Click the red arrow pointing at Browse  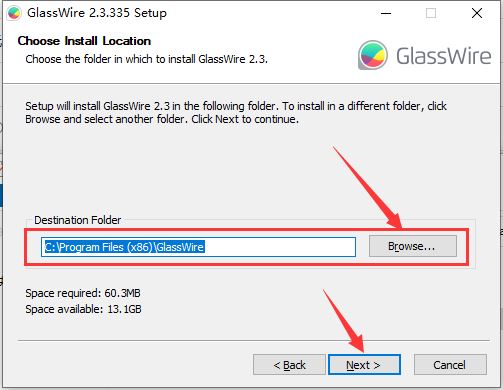pos(368,187)
